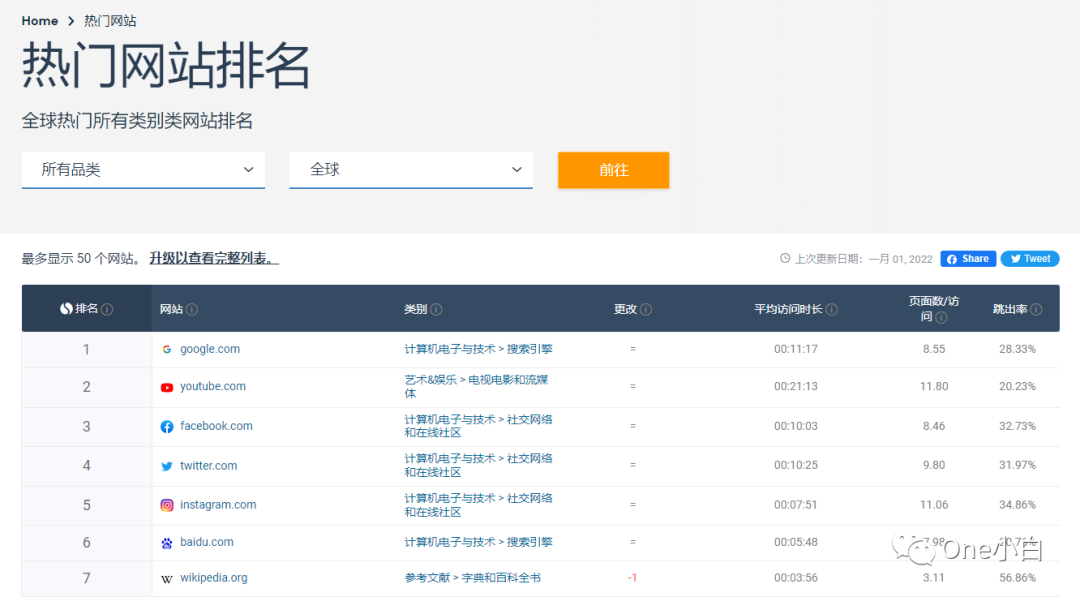The image size is (1080, 597).
Task: Select the 热门网站 breadcrumb item
Action: (x=110, y=20)
